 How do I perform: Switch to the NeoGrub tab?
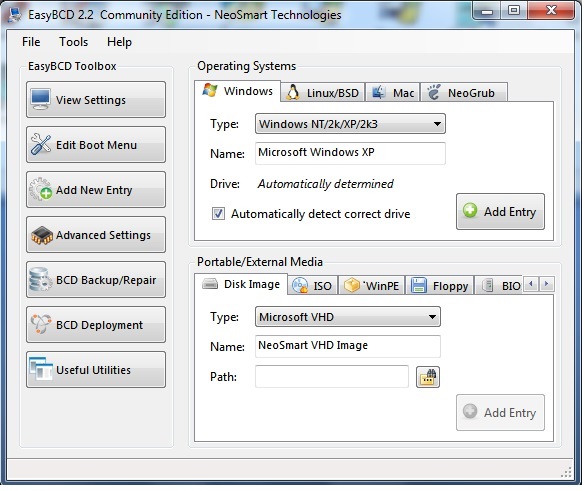point(464,93)
